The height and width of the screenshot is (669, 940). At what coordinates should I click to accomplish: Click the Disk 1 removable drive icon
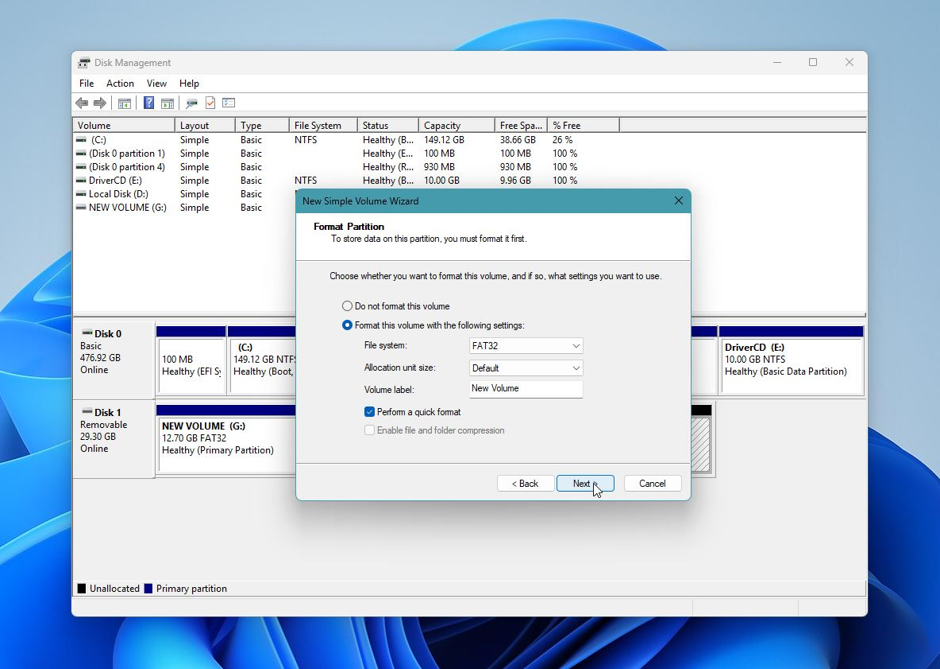coord(87,412)
